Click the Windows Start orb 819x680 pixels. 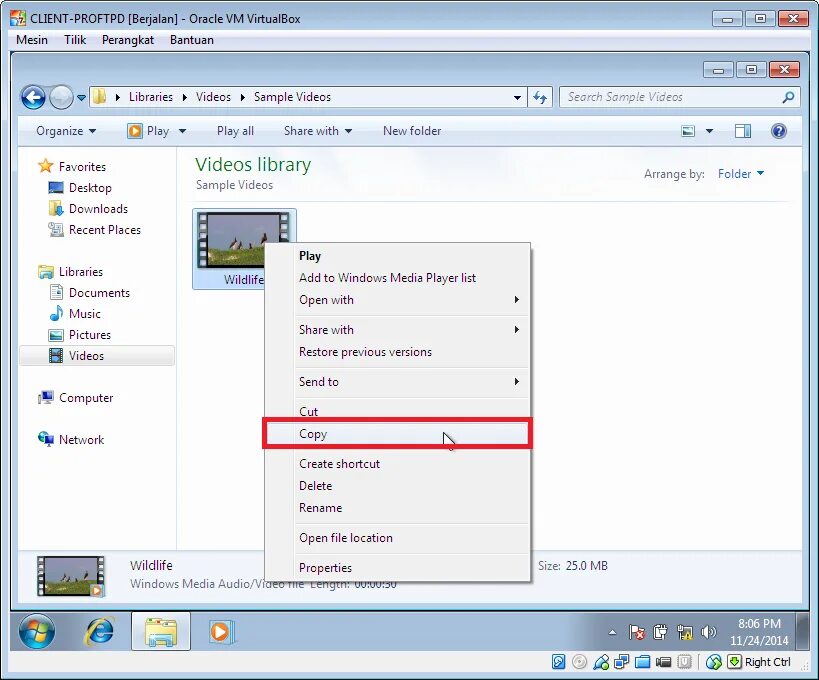pyautogui.click(x=37, y=631)
